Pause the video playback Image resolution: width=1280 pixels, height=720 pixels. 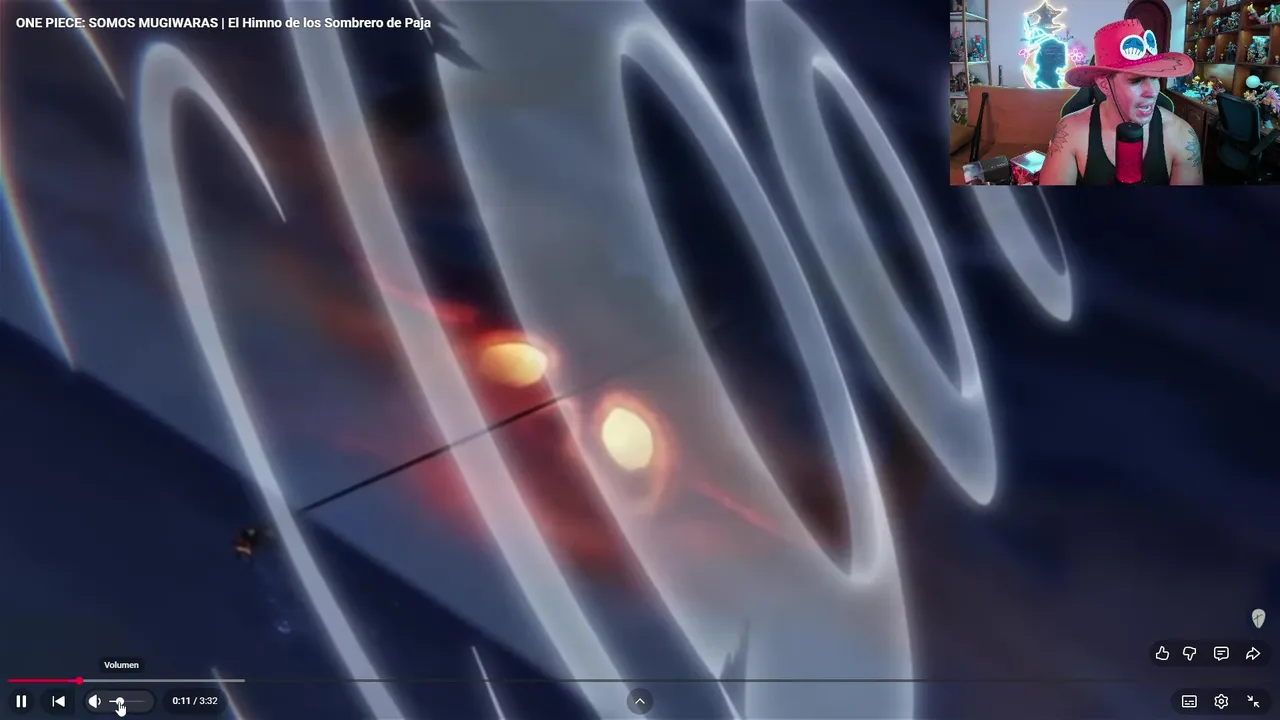click(x=21, y=701)
